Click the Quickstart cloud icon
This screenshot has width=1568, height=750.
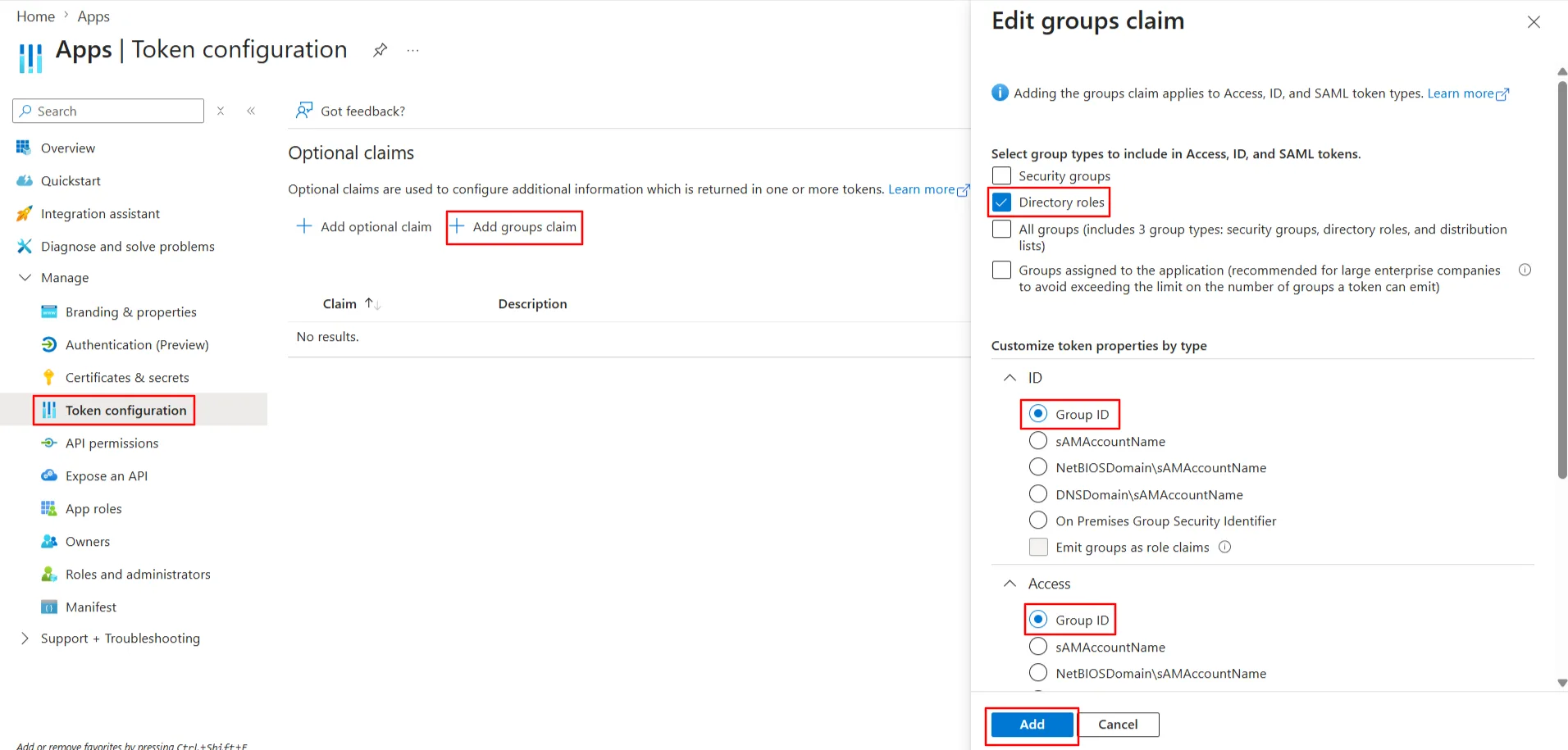tap(25, 180)
